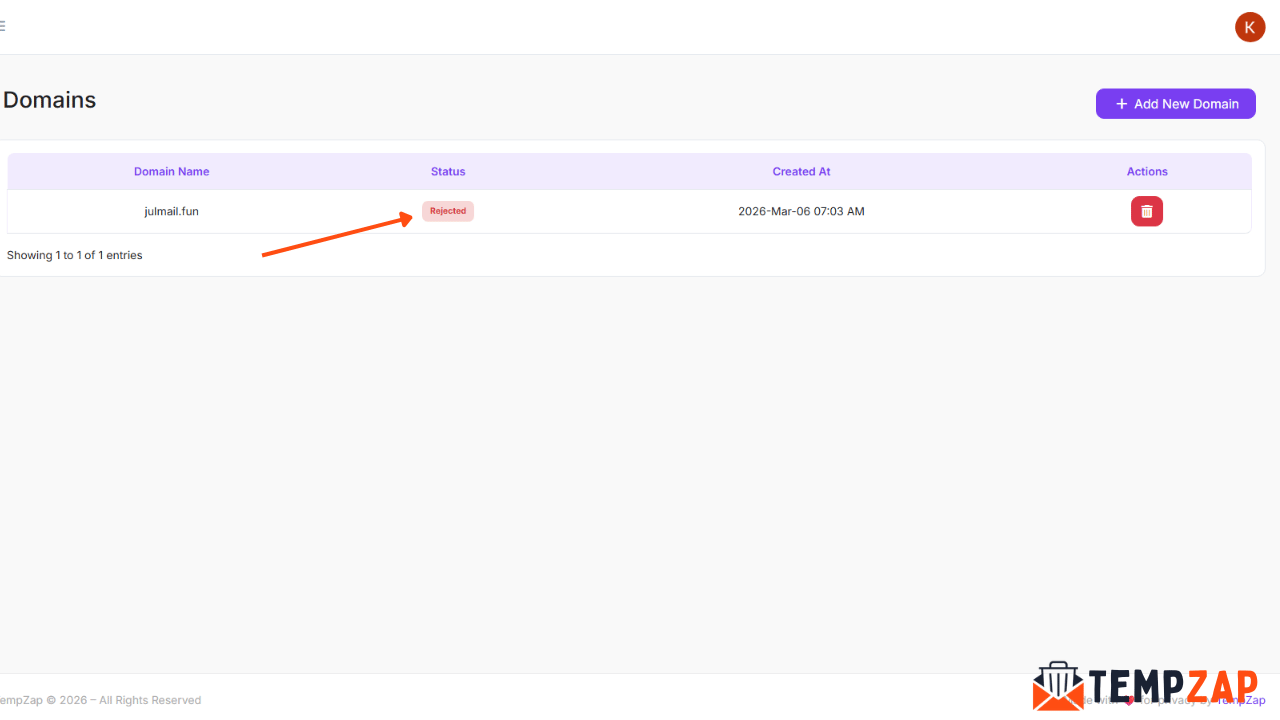
Task: Open the TempZap link in the footer
Action: pos(1240,700)
